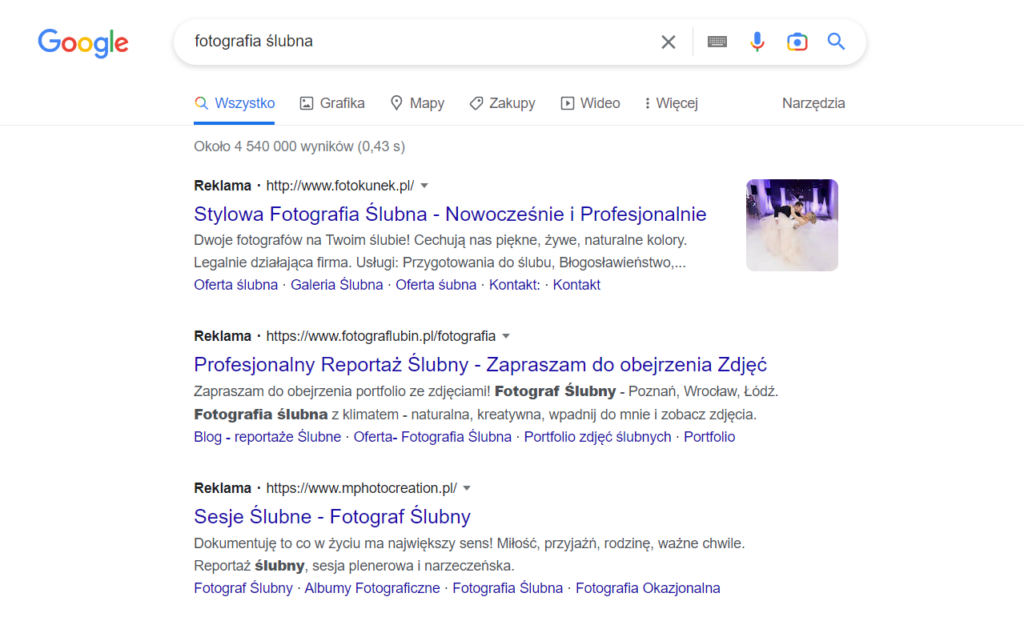This screenshot has width=1024, height=625.
Task: Clear the search box with X icon
Action: tap(668, 42)
